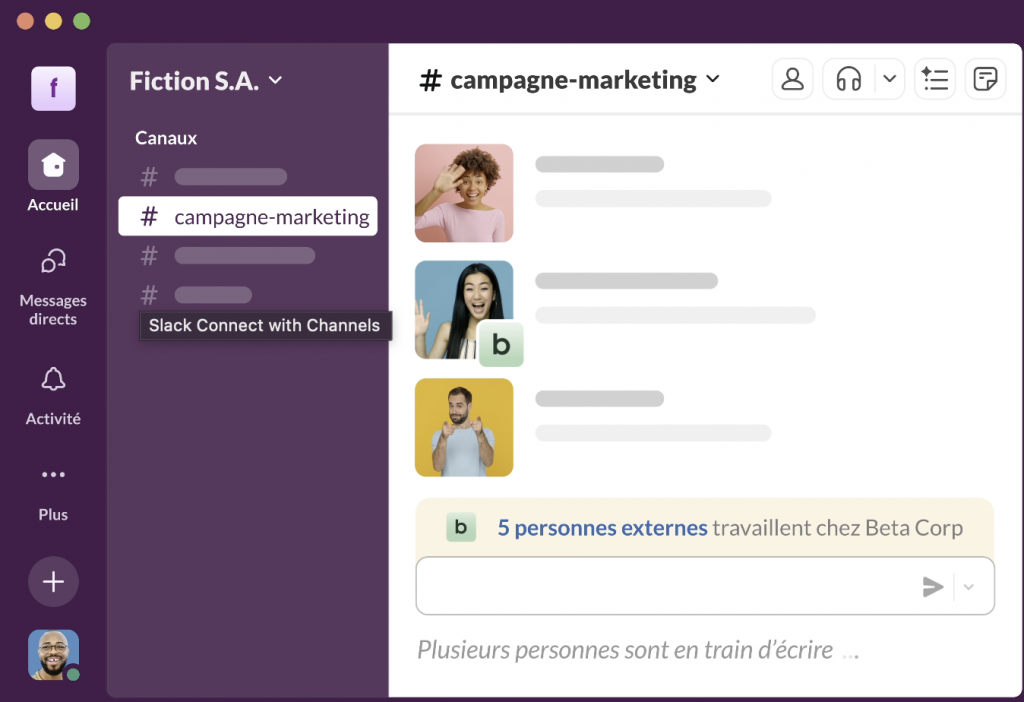Click the "5 personnes externes" link

pyautogui.click(x=602, y=528)
